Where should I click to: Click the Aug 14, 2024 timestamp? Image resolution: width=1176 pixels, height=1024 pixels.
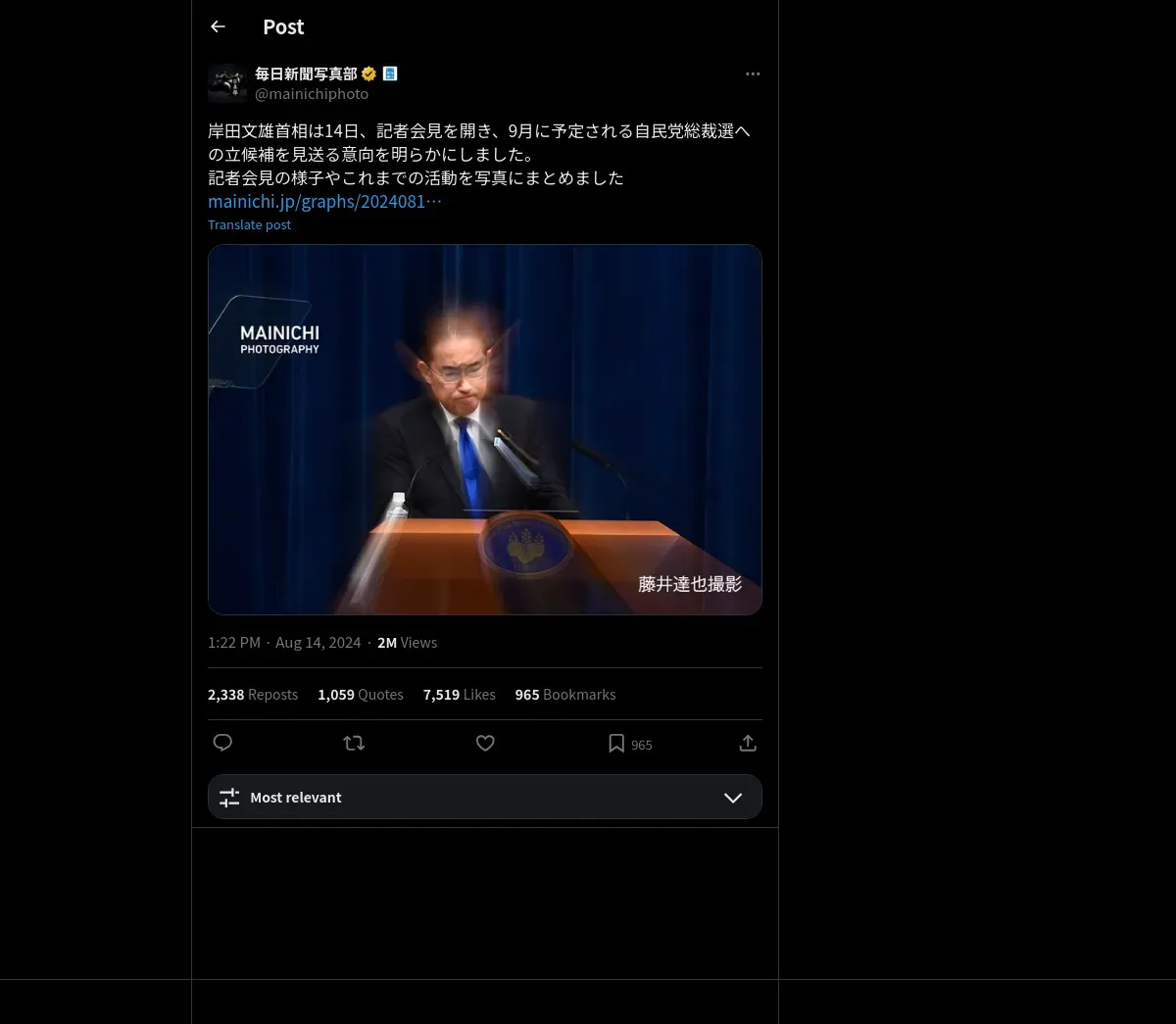pyautogui.click(x=318, y=643)
